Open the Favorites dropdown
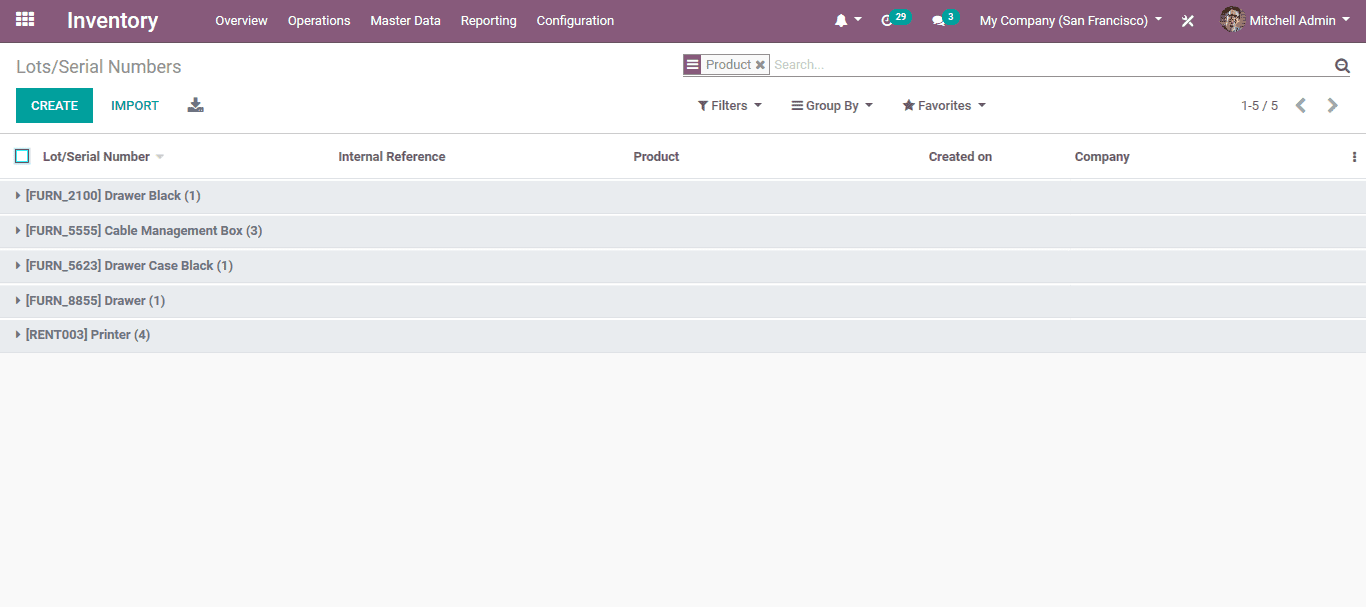 (x=944, y=105)
